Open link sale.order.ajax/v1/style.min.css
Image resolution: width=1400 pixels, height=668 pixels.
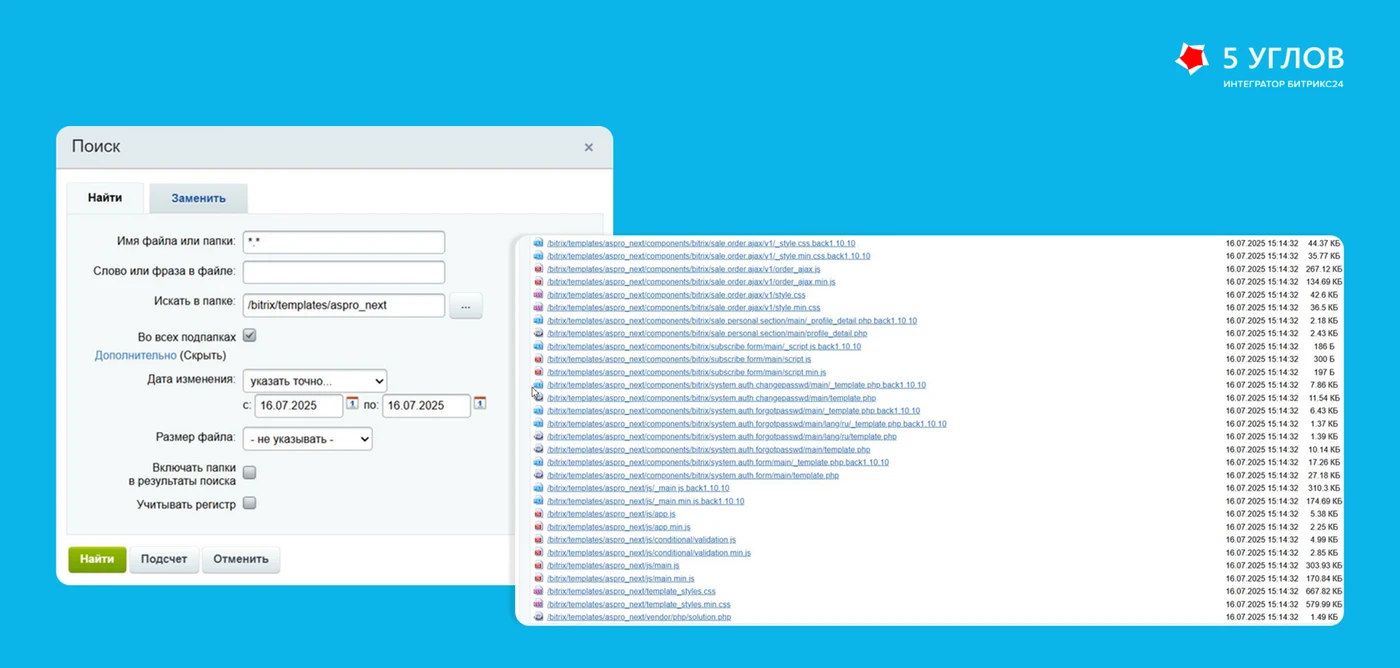click(684, 308)
